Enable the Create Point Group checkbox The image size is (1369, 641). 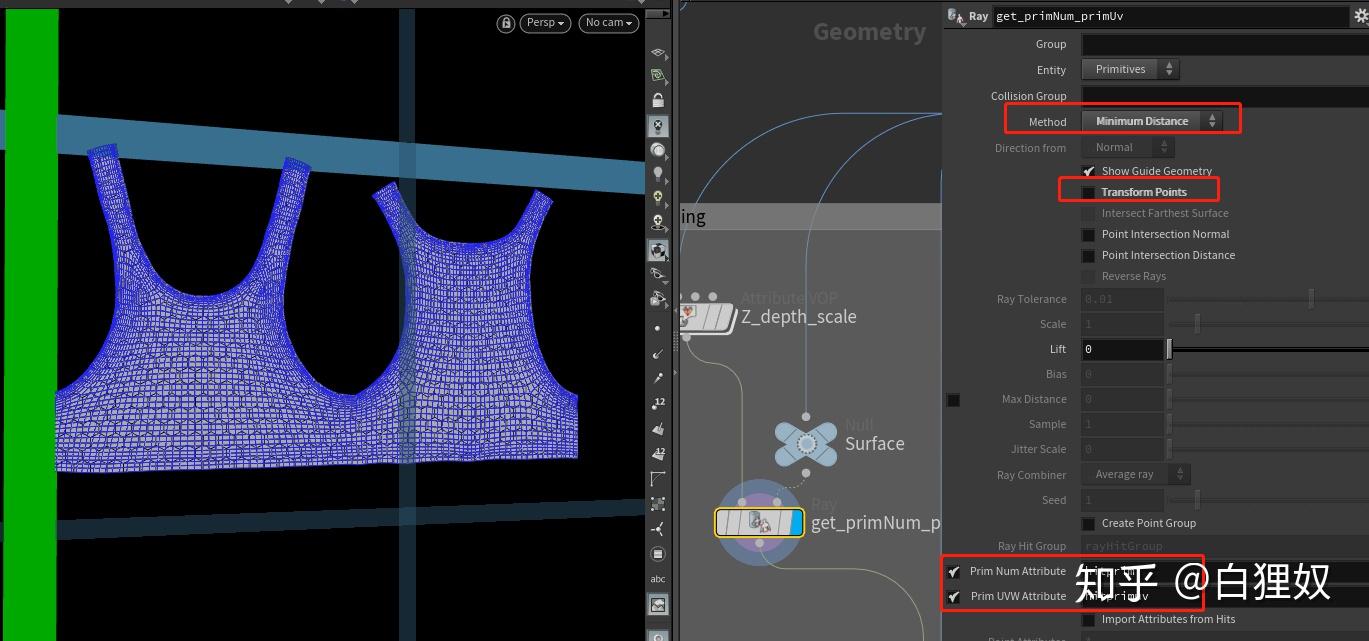pyautogui.click(x=1088, y=524)
